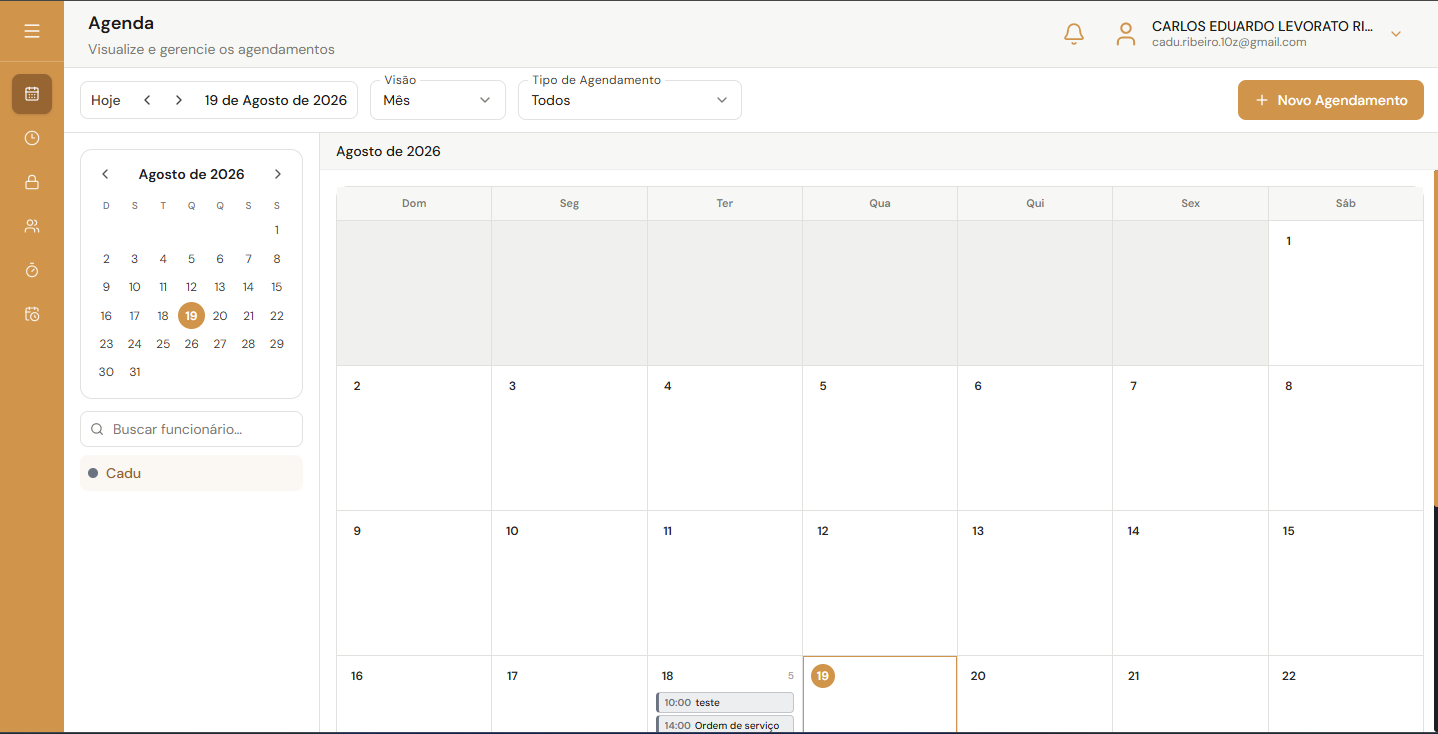
Task: Toggle the Cadu employee filter
Action: (x=191, y=473)
